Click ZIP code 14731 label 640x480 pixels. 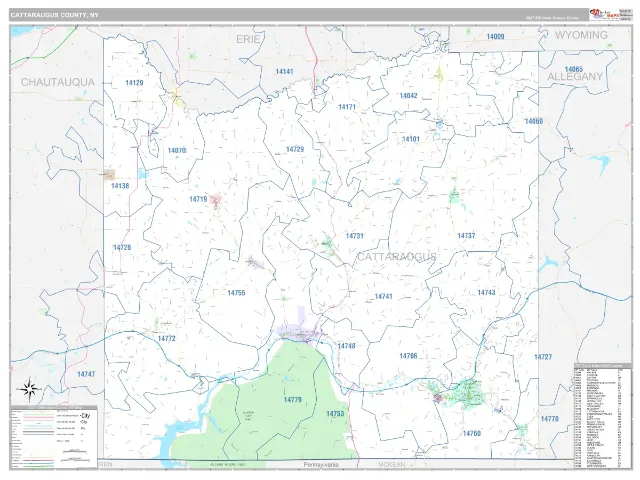(x=355, y=236)
